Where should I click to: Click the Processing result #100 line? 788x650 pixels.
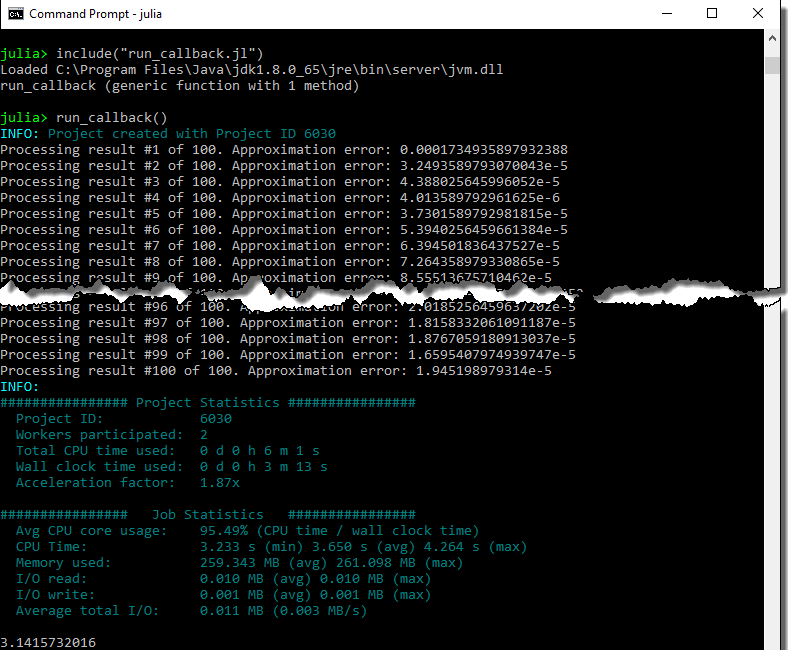(x=276, y=370)
